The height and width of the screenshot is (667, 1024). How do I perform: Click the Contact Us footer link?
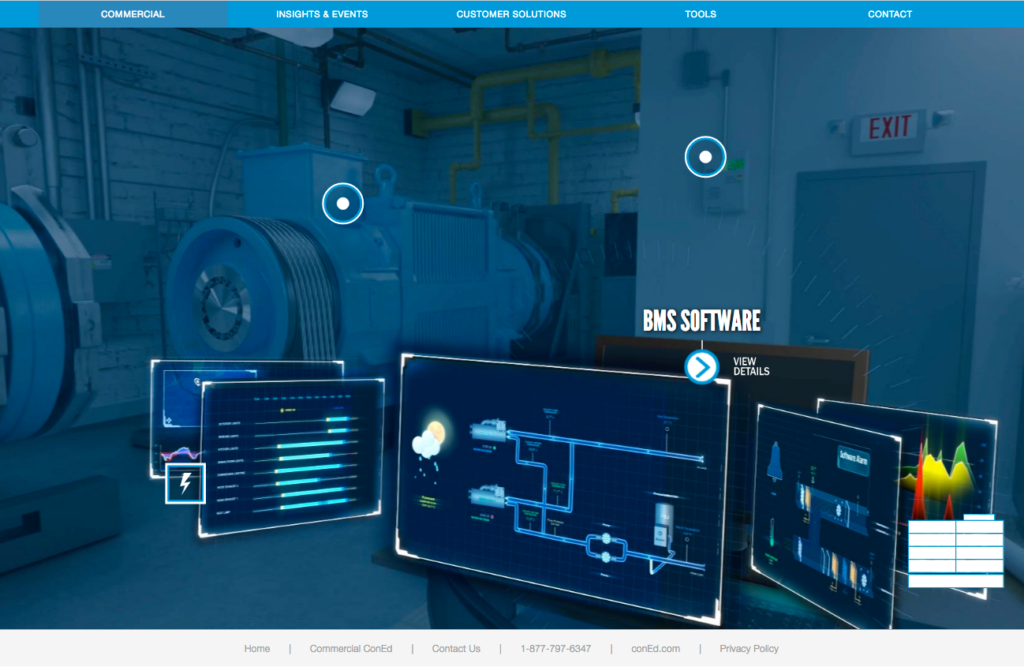tap(456, 649)
